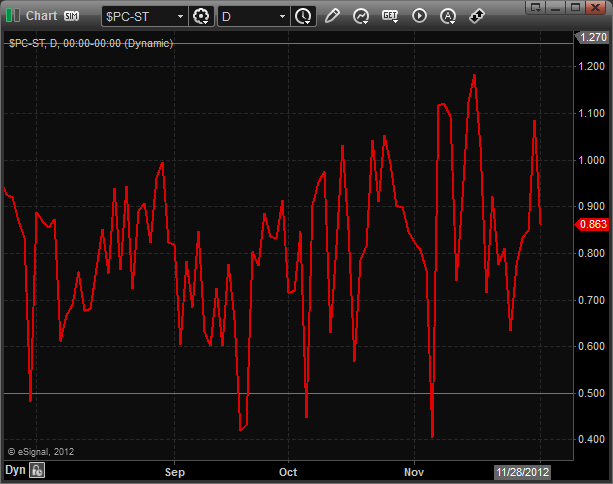Open the clock time template icon
This screenshot has height=484, width=613.
pyautogui.click(x=303, y=16)
